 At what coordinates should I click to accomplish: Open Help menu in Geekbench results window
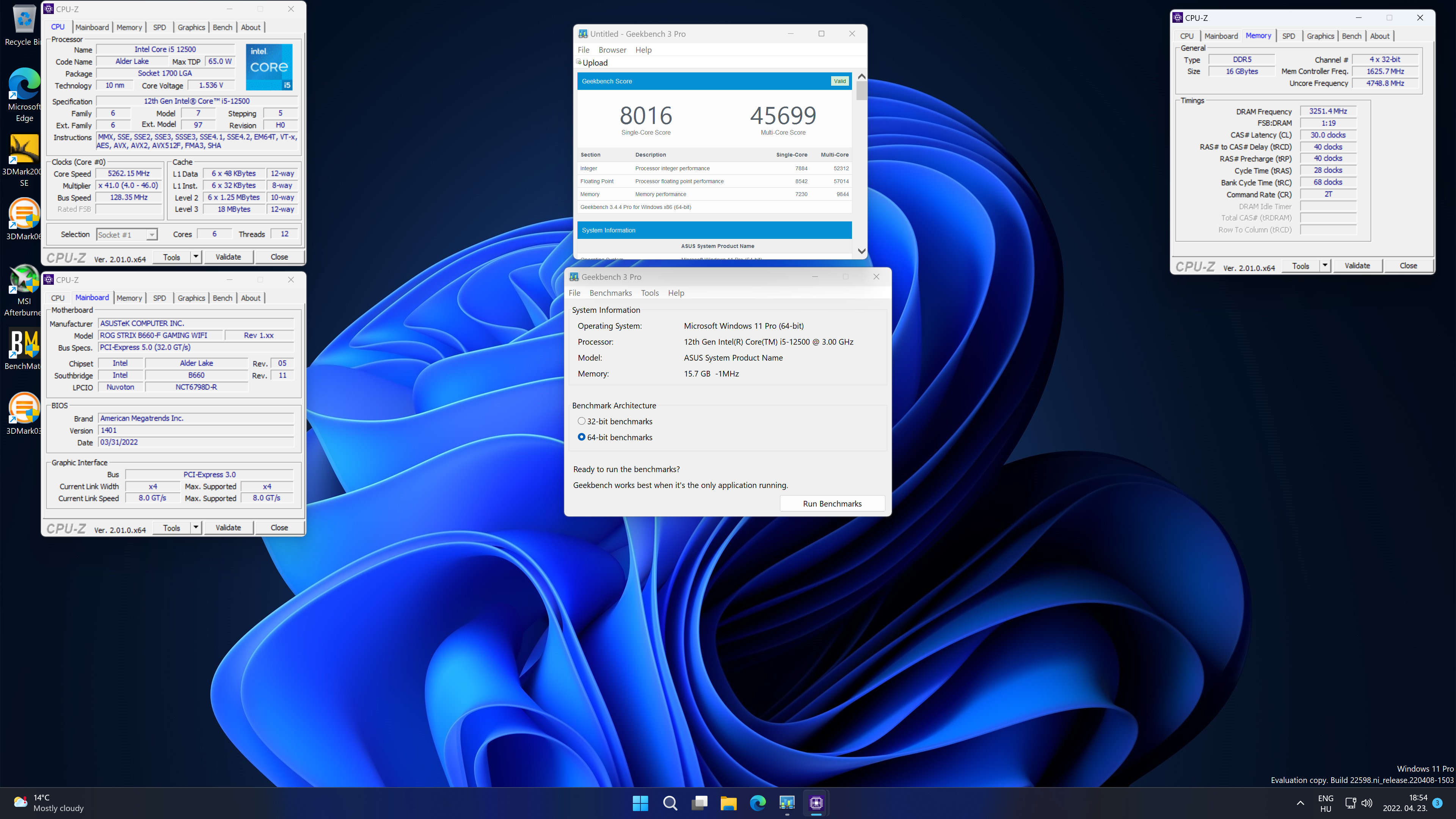pos(643,50)
